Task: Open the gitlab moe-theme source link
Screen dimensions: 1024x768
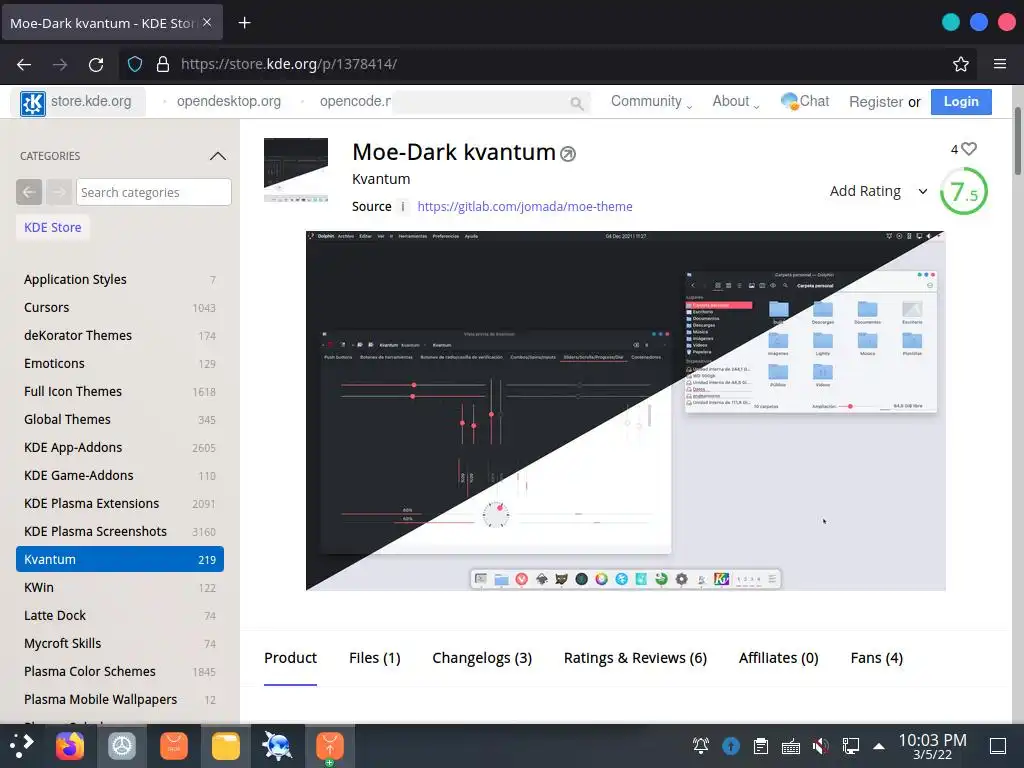Action: click(x=524, y=206)
